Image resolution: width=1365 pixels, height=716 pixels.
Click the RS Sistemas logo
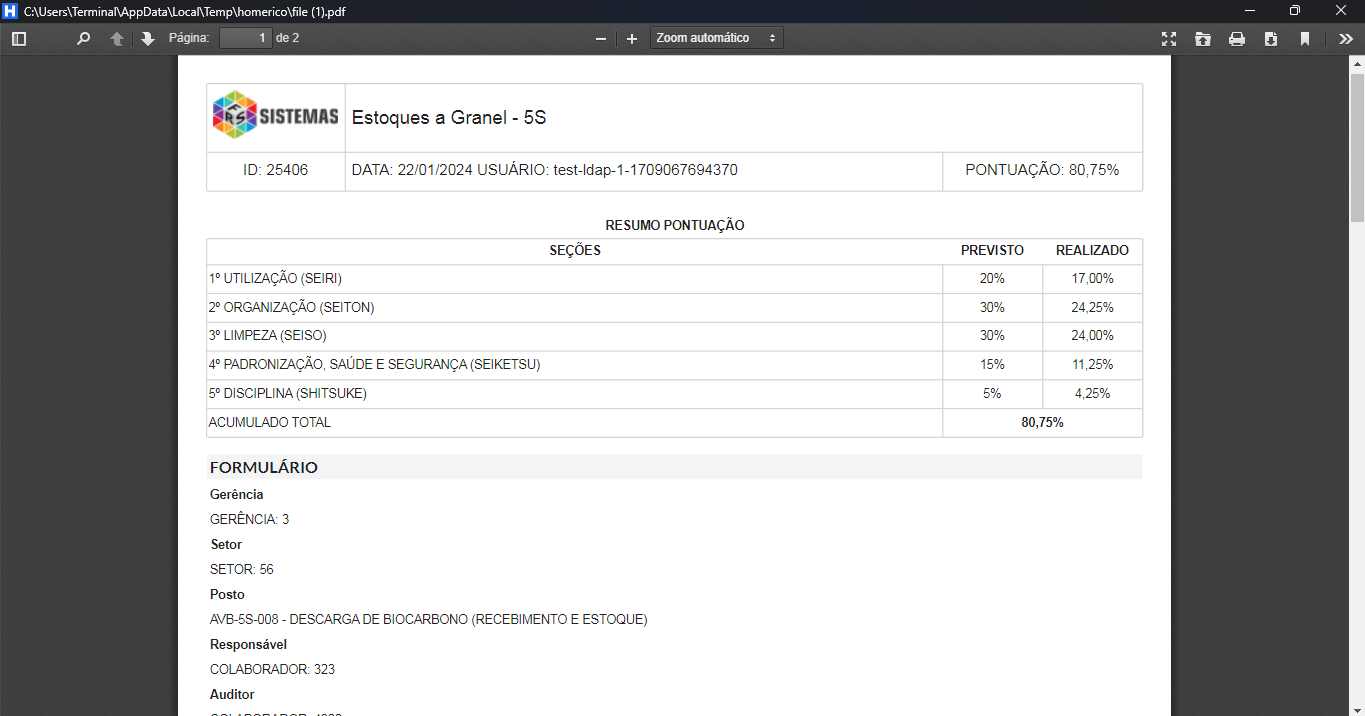(276, 116)
